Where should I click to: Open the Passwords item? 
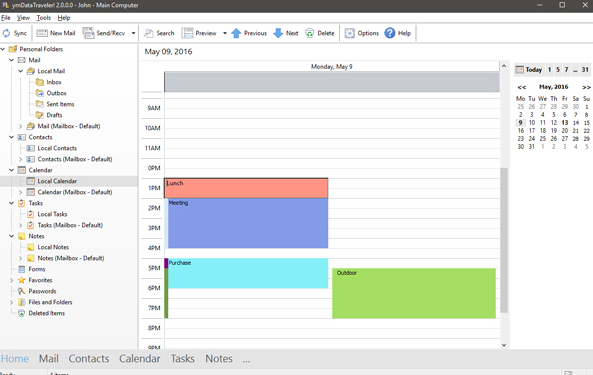[42, 291]
